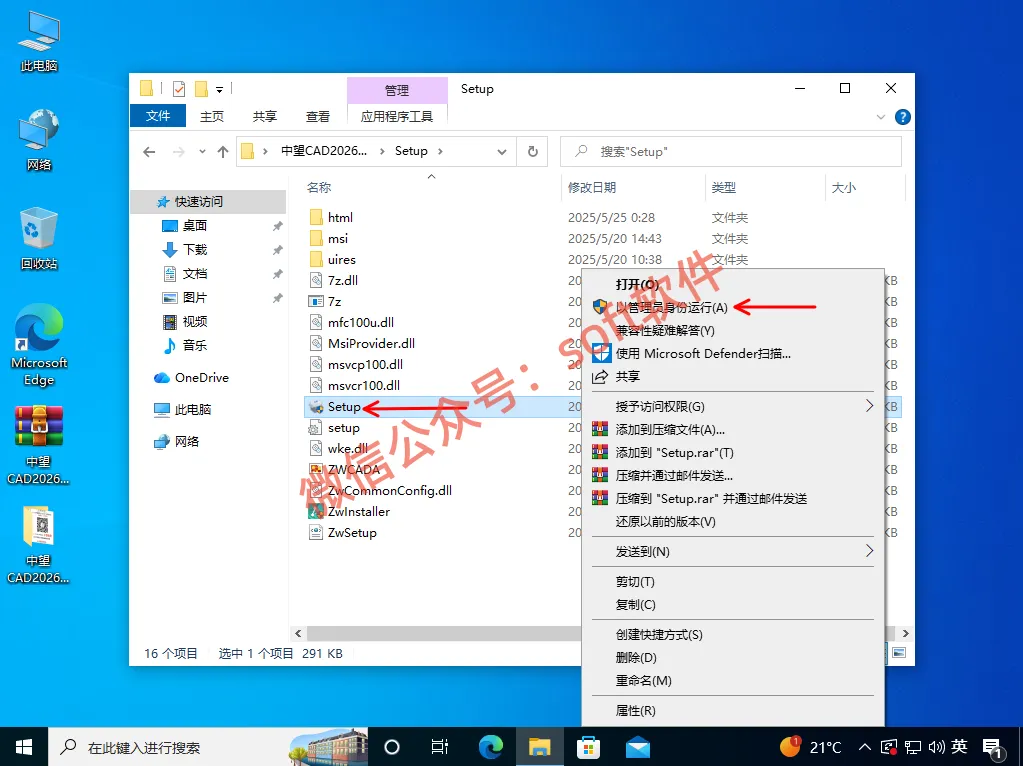The height and width of the screenshot is (766, 1023).
Task: Click the Back arrow in Explorer
Action: coord(149,151)
